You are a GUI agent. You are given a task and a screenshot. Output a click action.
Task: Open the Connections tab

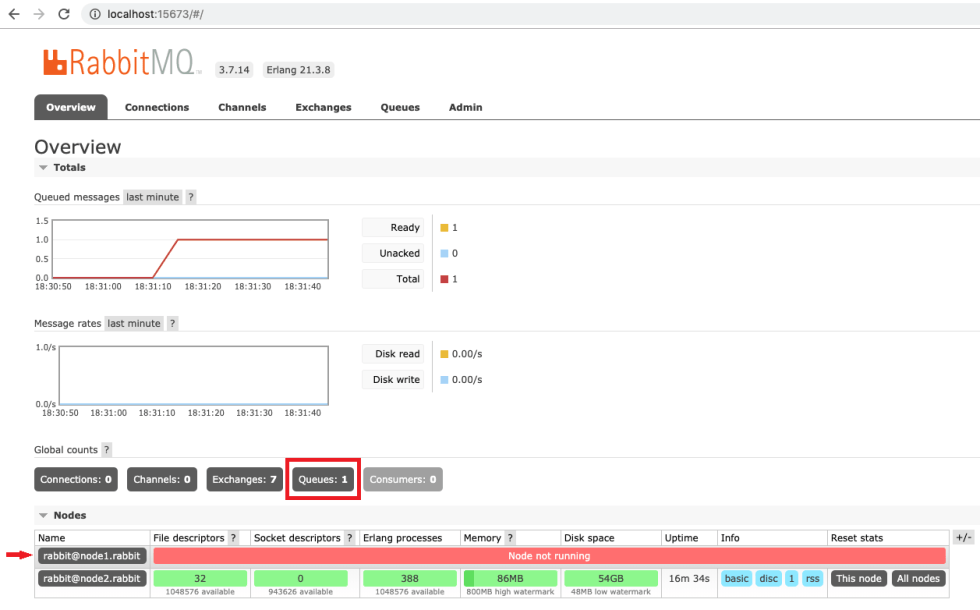pyautogui.click(x=157, y=107)
